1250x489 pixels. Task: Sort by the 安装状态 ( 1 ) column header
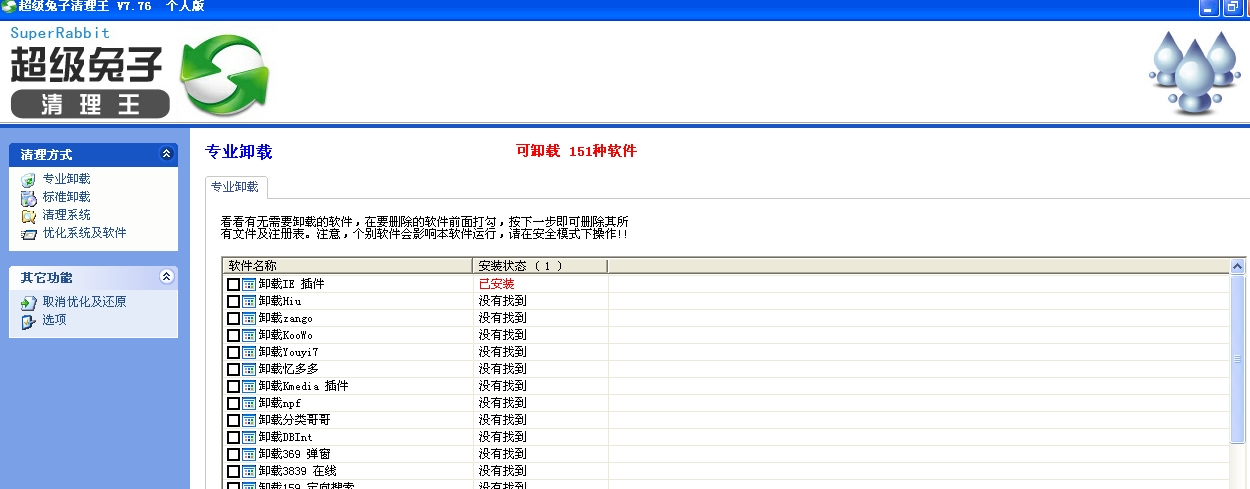pos(540,265)
